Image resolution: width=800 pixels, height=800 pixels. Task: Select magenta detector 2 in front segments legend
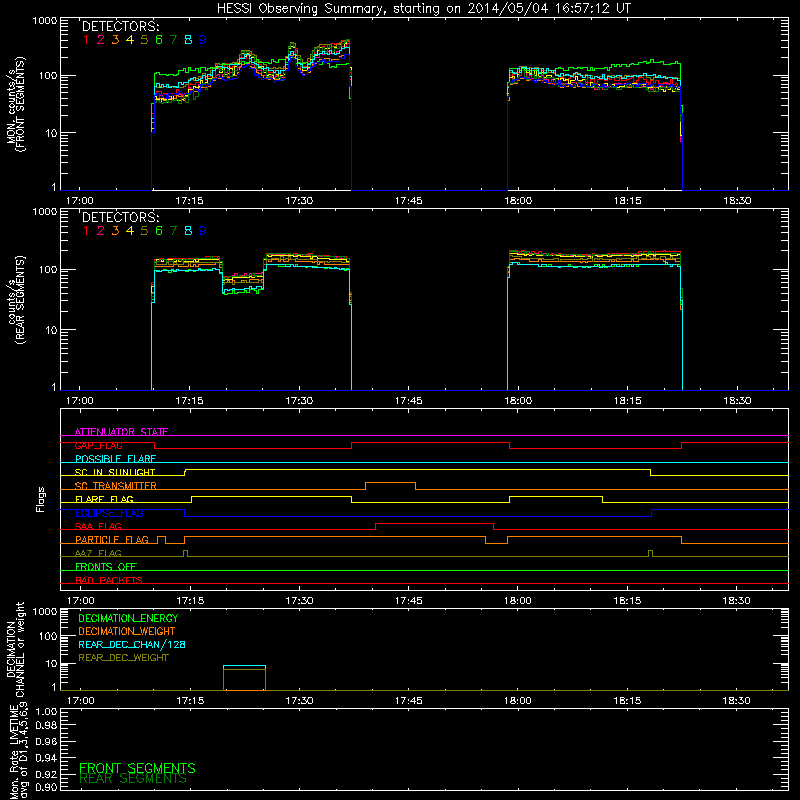click(101, 40)
